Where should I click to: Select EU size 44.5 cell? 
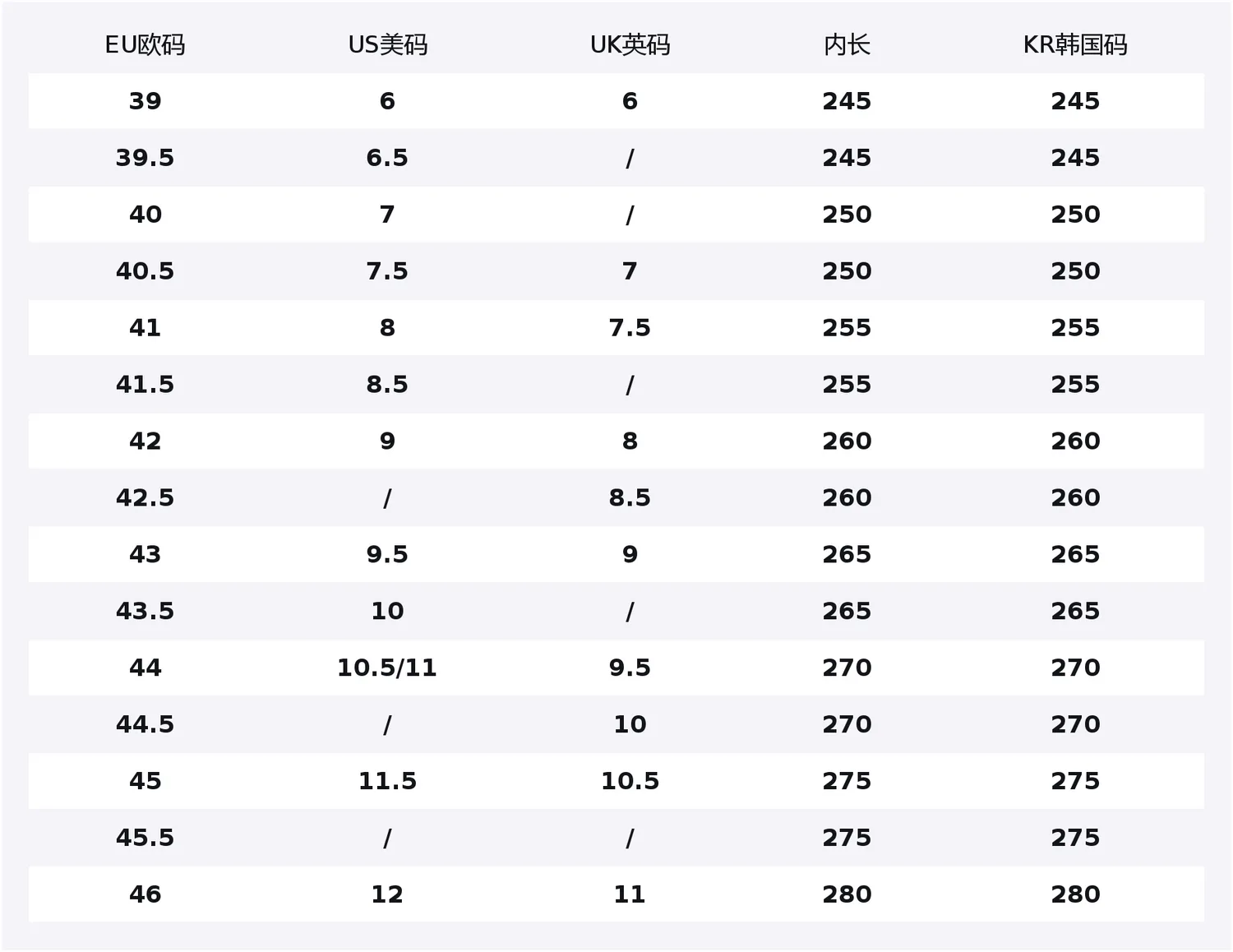[145, 724]
